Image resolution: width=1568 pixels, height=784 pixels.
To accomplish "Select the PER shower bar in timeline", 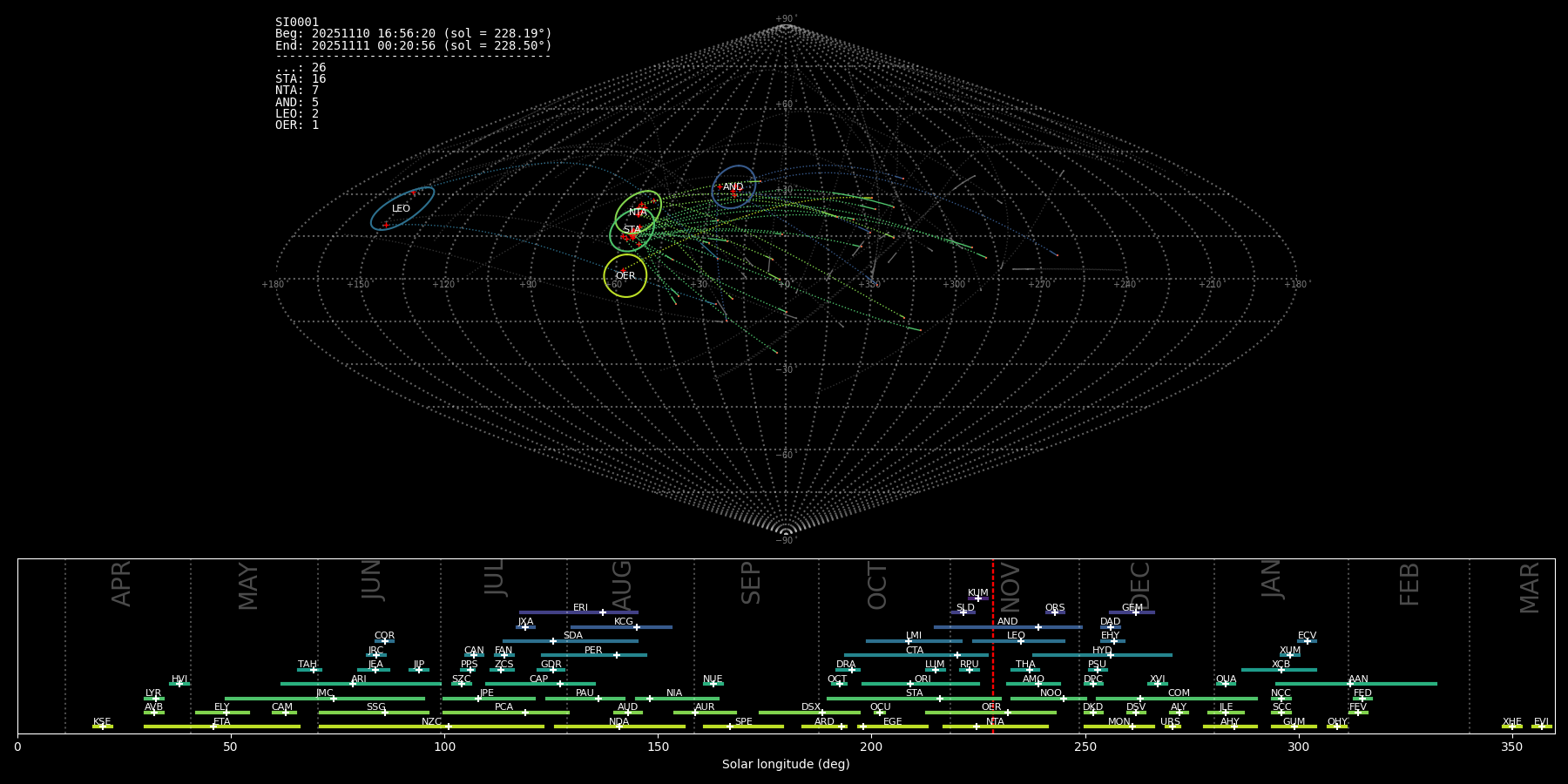I will [594, 654].
